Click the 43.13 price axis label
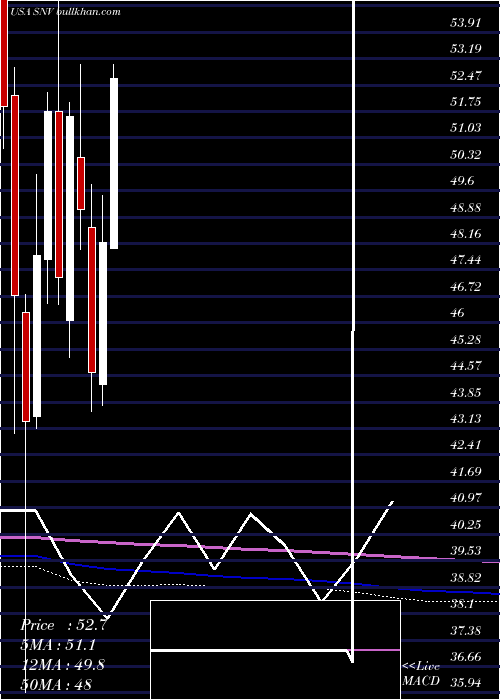 (x=466, y=418)
